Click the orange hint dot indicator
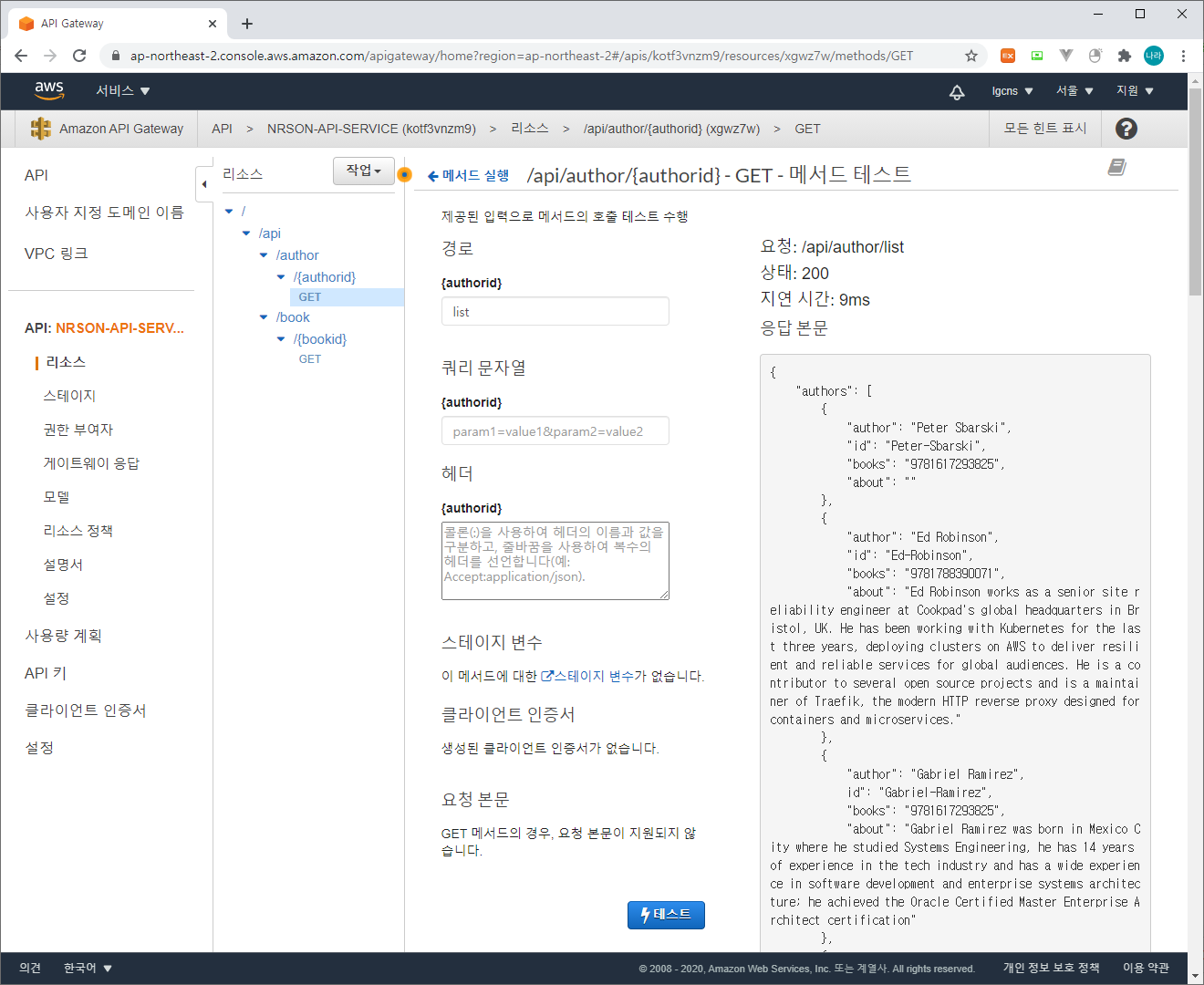 [x=405, y=174]
